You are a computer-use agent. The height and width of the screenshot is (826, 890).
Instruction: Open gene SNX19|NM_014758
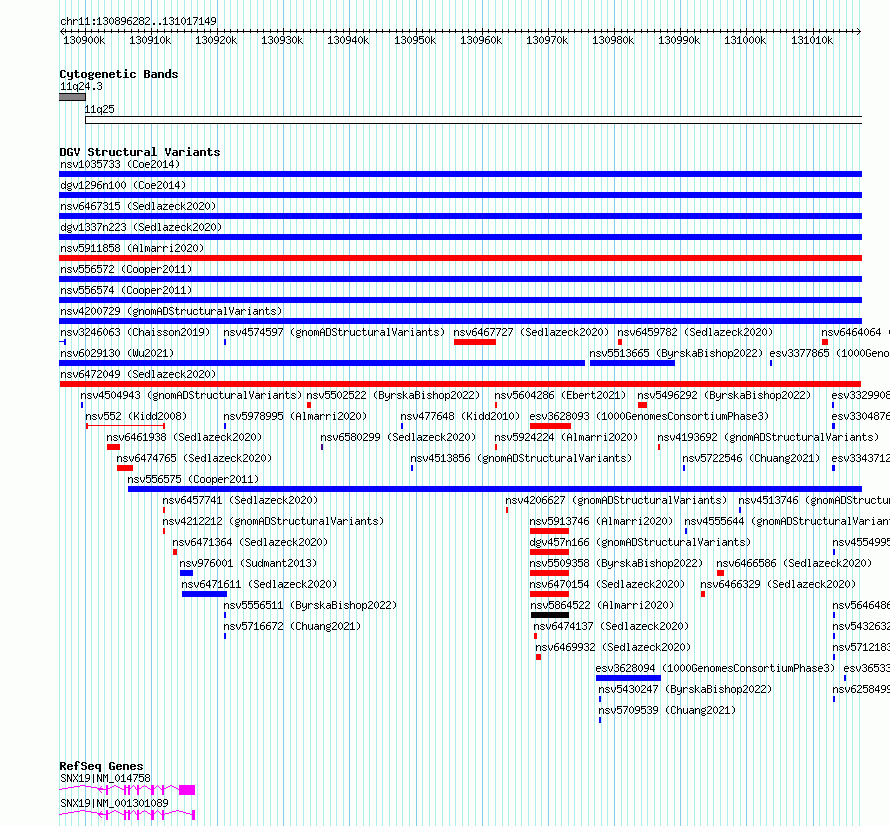[x=127, y=790]
